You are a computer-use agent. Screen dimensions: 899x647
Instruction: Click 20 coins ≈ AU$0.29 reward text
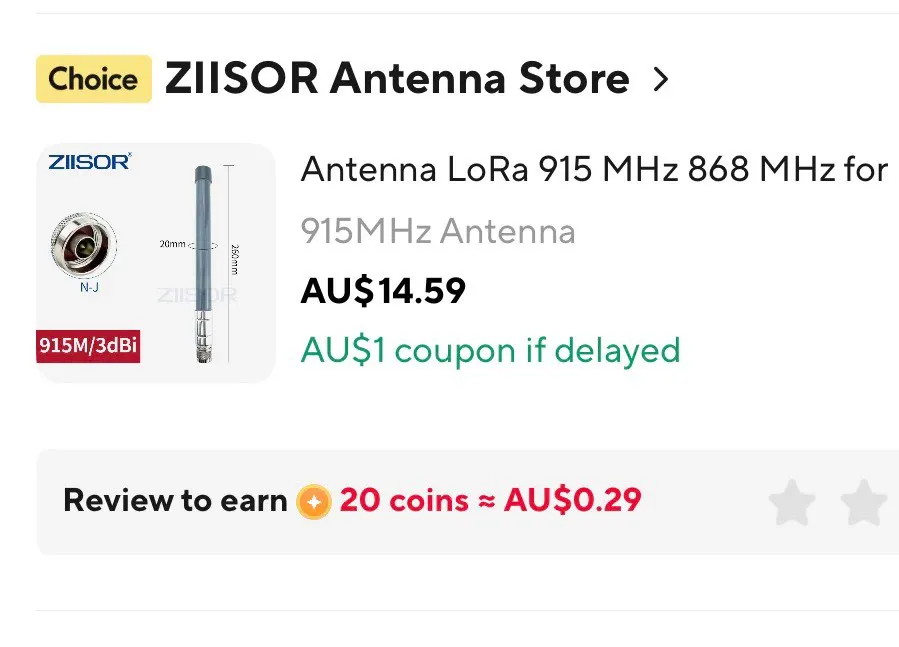(x=491, y=500)
